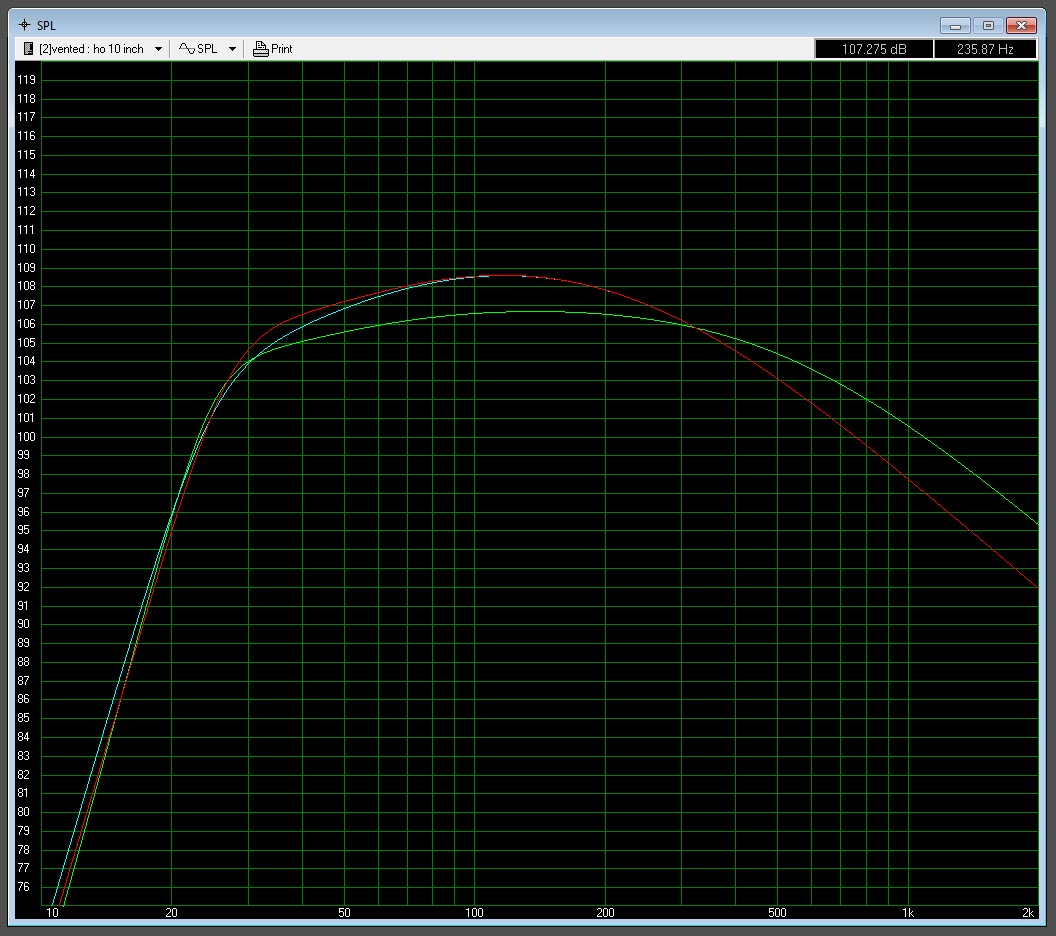The image size is (1056, 936).
Task: Expand the SPL graph type dropdown arrow
Action: click(232, 49)
